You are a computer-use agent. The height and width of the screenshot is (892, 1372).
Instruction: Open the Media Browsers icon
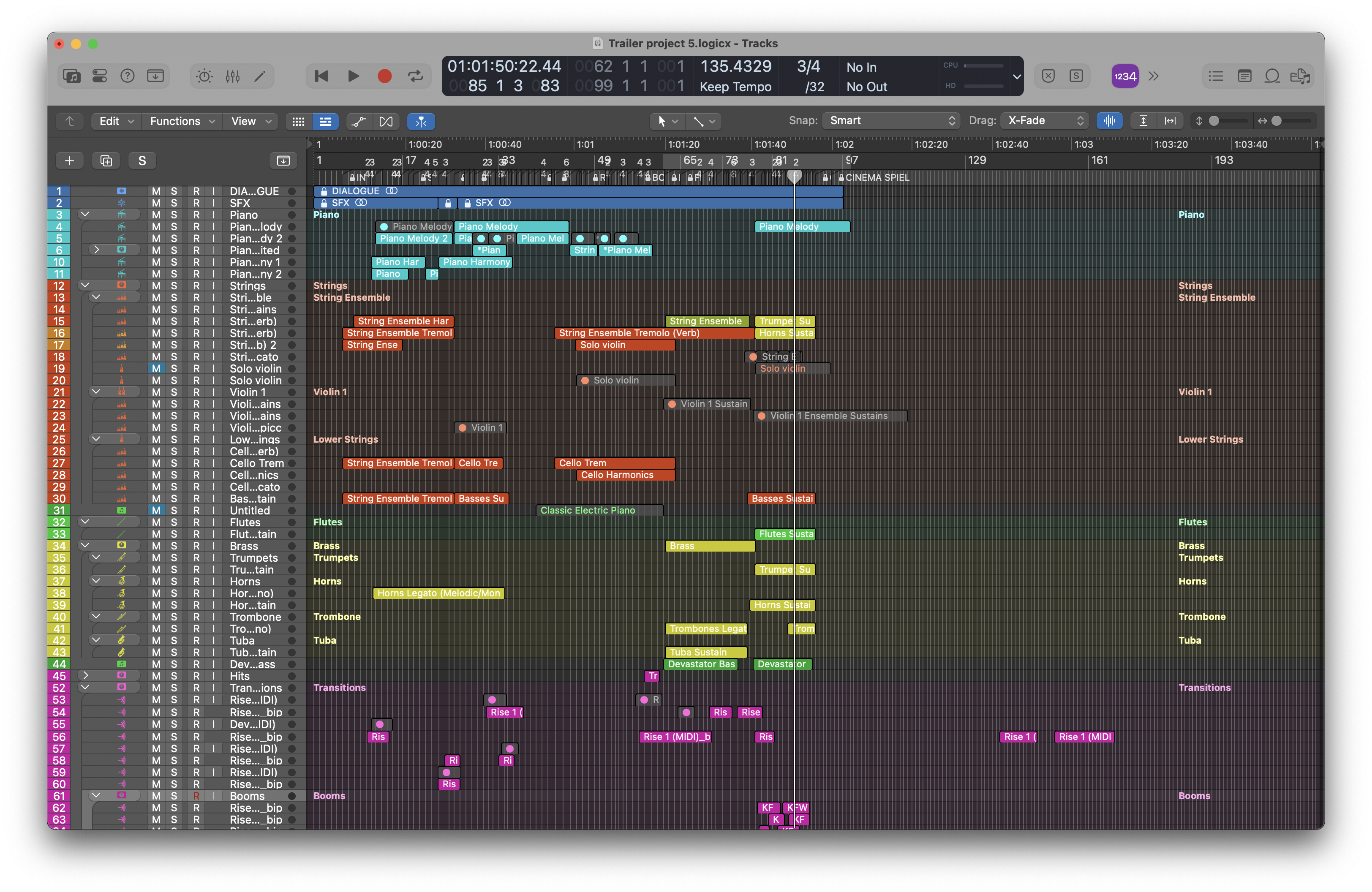[x=1301, y=76]
